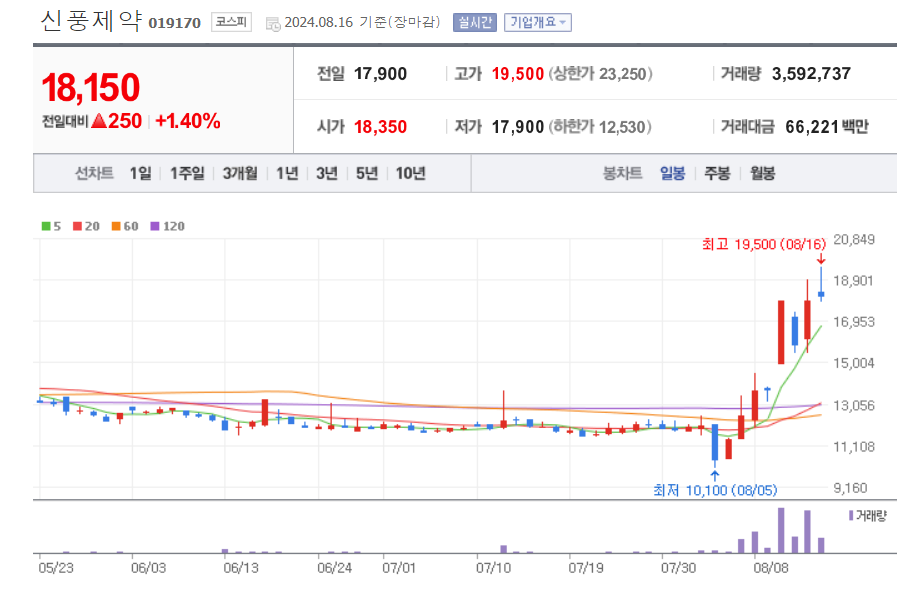Click the 9,160 price axis label
The image size is (897, 594).
[x=851, y=488]
